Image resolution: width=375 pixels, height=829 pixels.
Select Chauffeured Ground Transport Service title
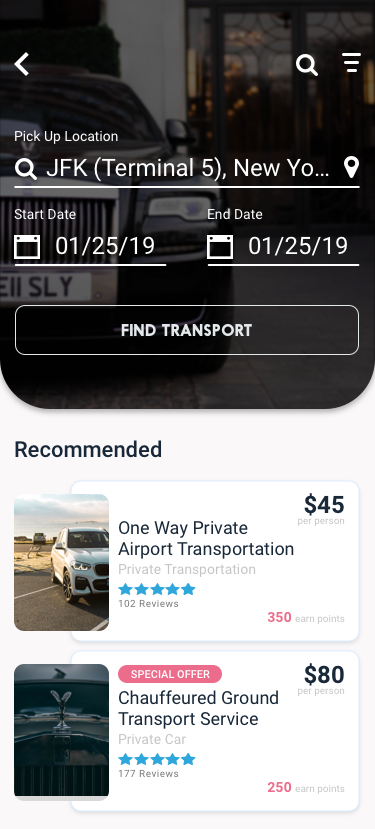pyautogui.click(x=198, y=708)
